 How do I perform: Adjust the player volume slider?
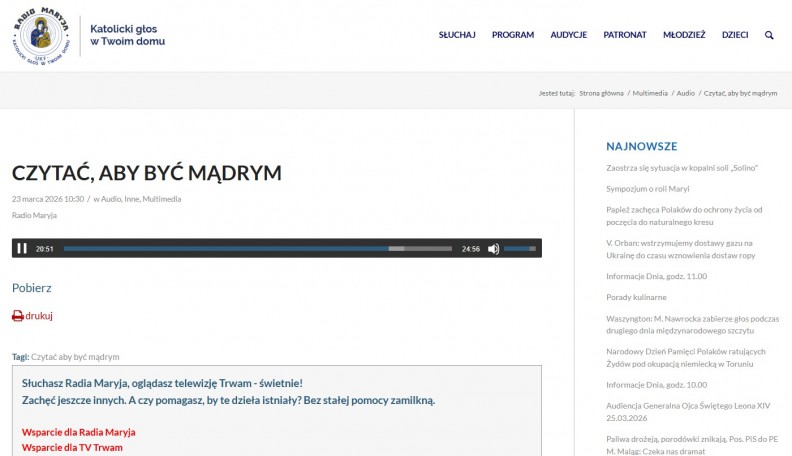pyautogui.click(x=520, y=248)
